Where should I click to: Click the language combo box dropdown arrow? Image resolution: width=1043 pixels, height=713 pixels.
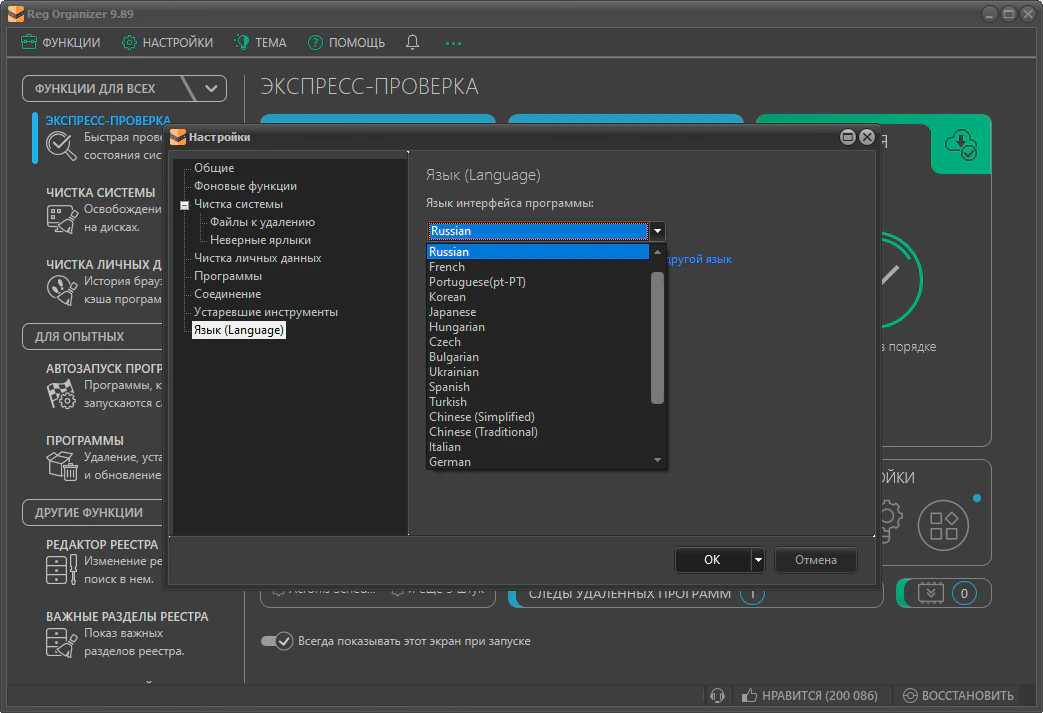pyautogui.click(x=657, y=231)
